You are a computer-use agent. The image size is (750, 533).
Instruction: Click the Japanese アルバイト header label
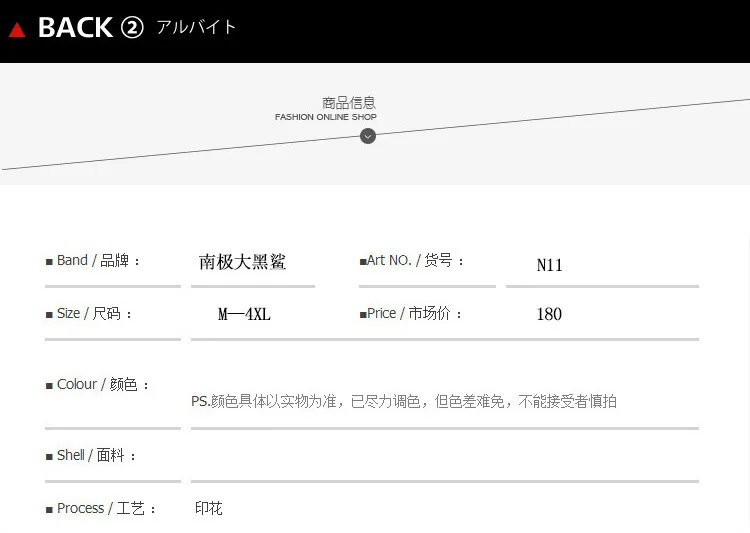[x=196, y=27]
